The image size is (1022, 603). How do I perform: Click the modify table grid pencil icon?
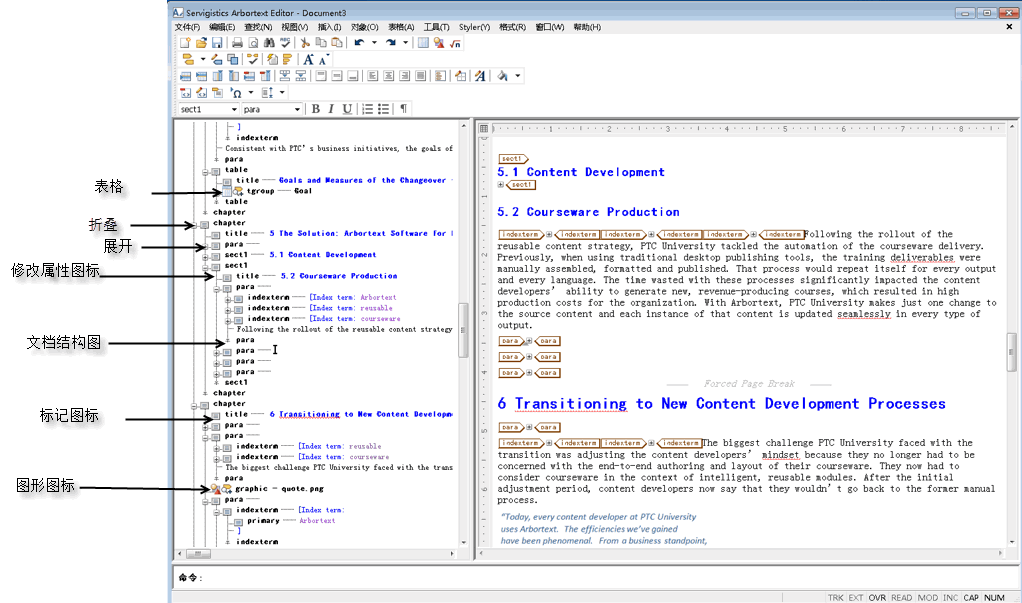point(461,76)
